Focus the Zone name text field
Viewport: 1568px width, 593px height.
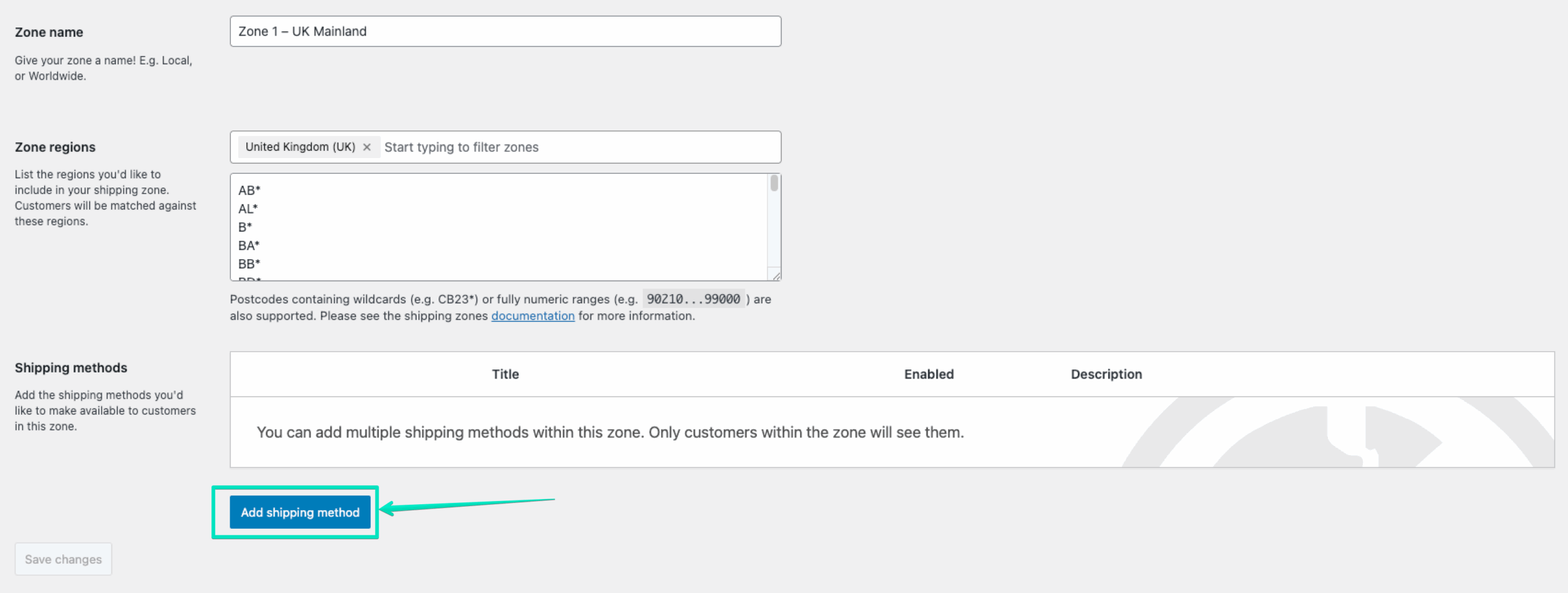pos(505,31)
